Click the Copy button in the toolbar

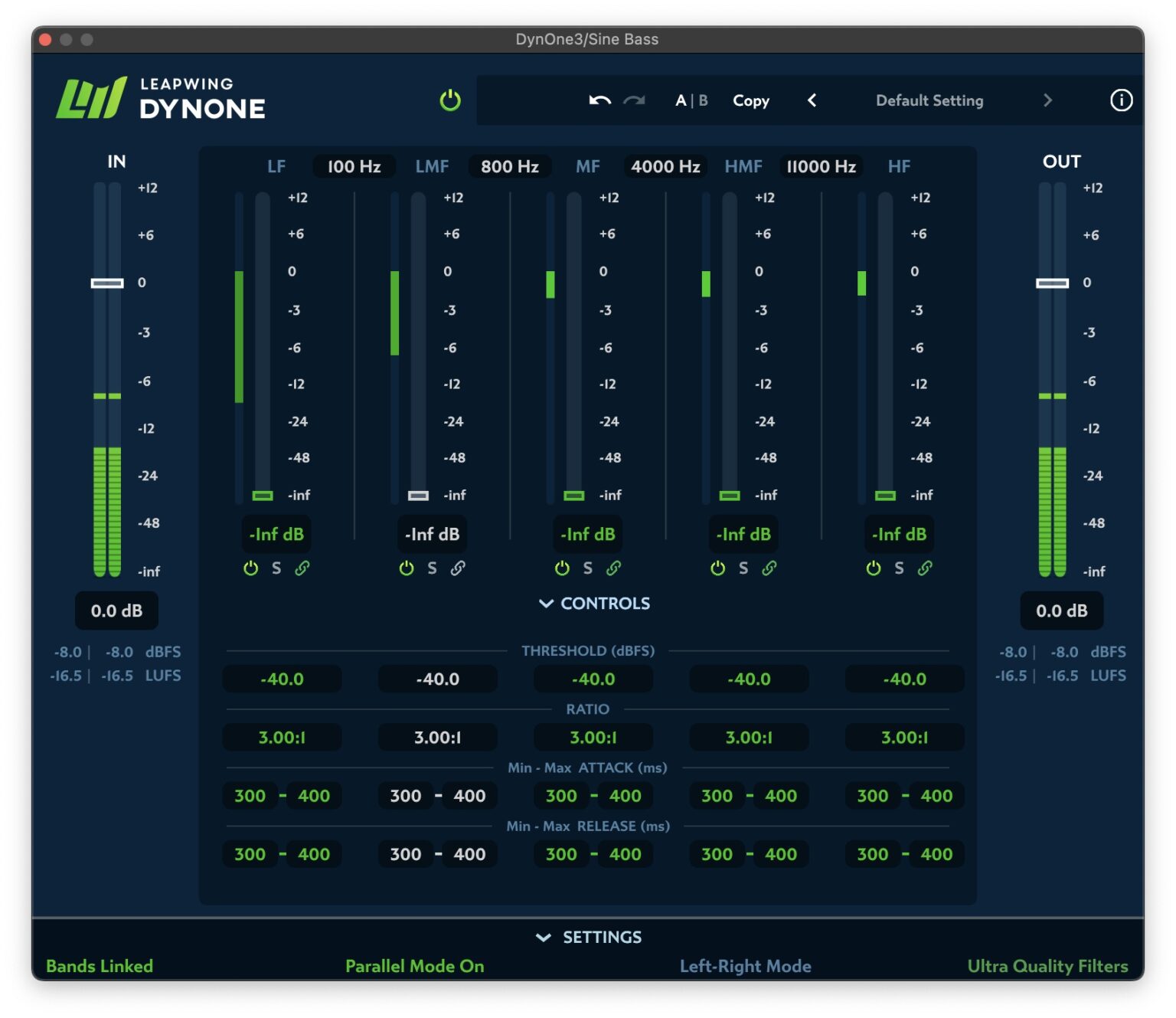pos(750,100)
